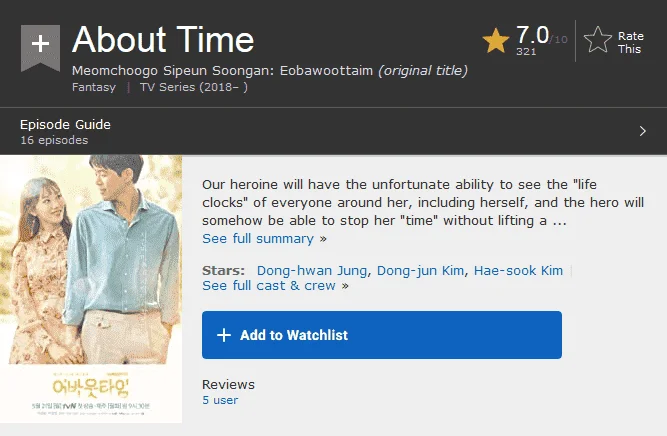Click the Fantasy genre link
The width and height of the screenshot is (667, 436).
tap(94, 87)
